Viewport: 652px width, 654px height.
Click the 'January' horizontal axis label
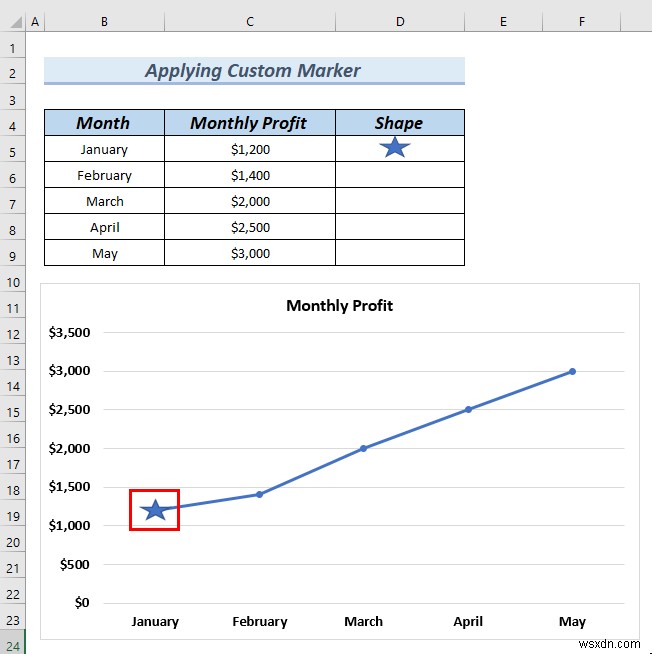click(155, 621)
